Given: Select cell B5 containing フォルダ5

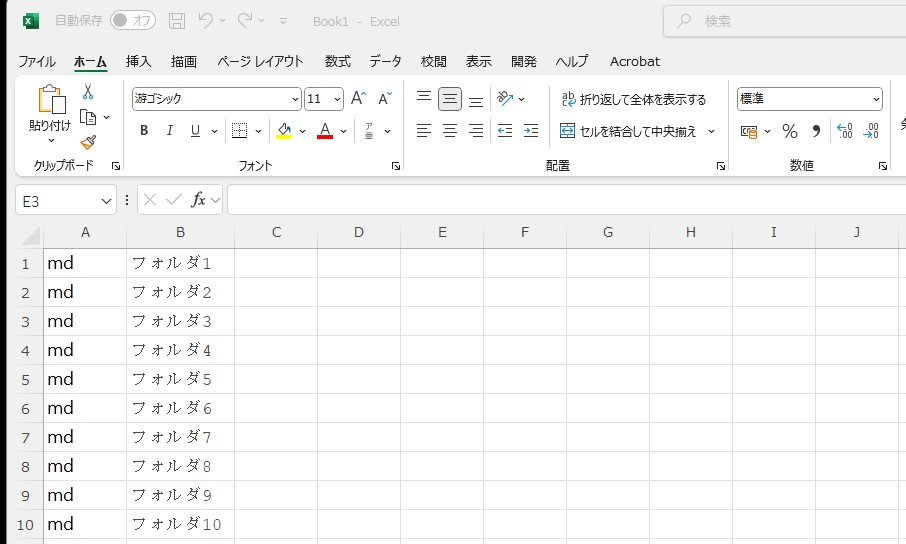Looking at the screenshot, I should tap(180, 379).
